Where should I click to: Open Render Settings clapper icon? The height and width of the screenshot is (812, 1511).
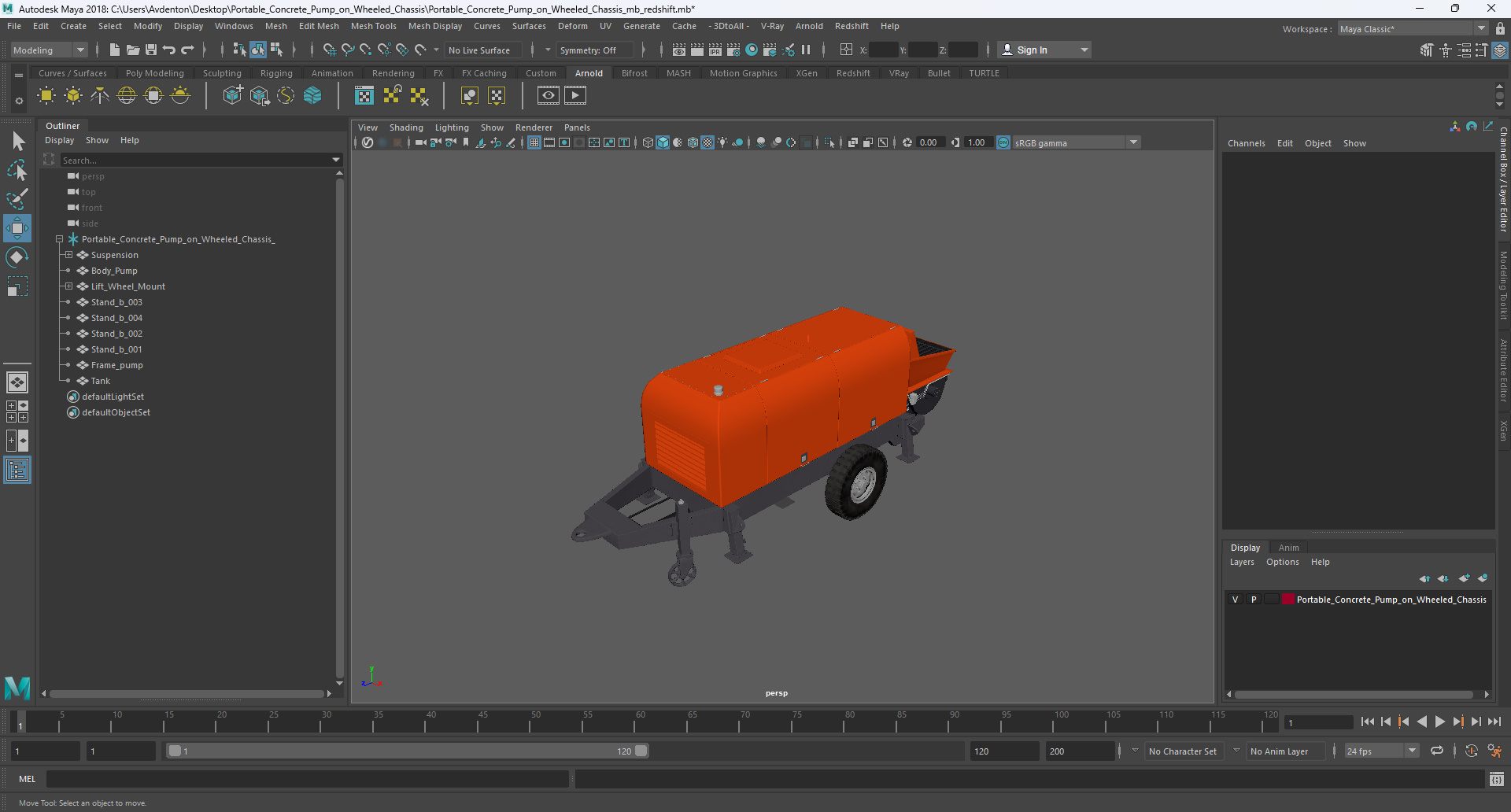(x=733, y=50)
